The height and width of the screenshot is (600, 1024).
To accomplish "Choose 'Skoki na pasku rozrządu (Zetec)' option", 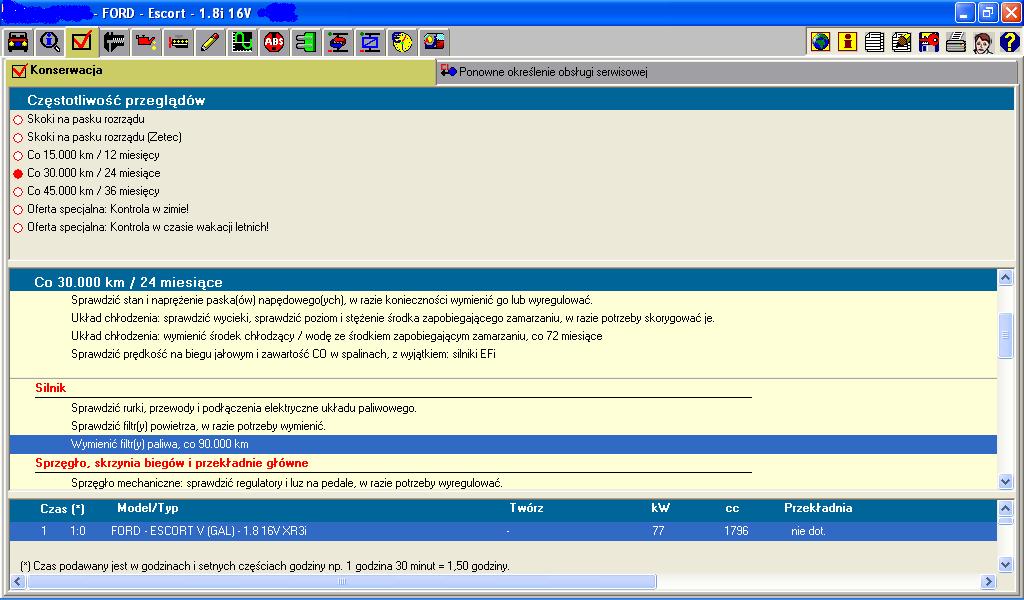I will [18, 138].
